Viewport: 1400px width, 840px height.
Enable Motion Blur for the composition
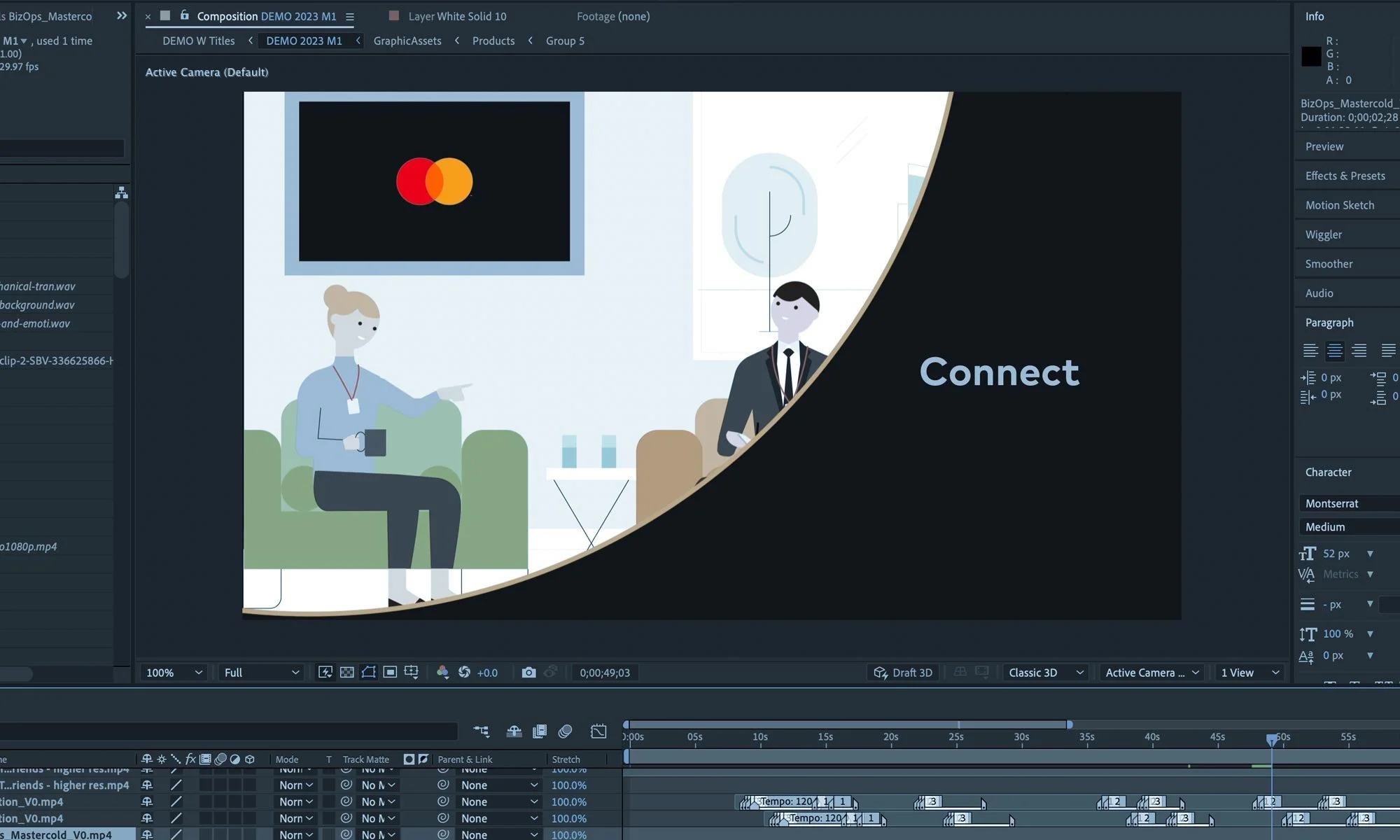coord(565,731)
